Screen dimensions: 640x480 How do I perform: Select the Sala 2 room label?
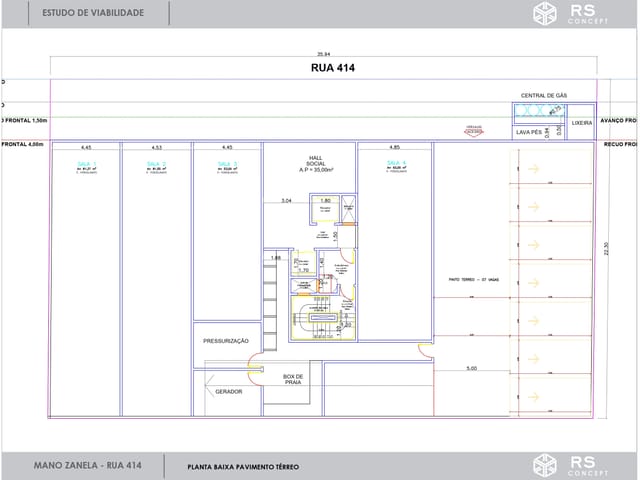pos(157,164)
